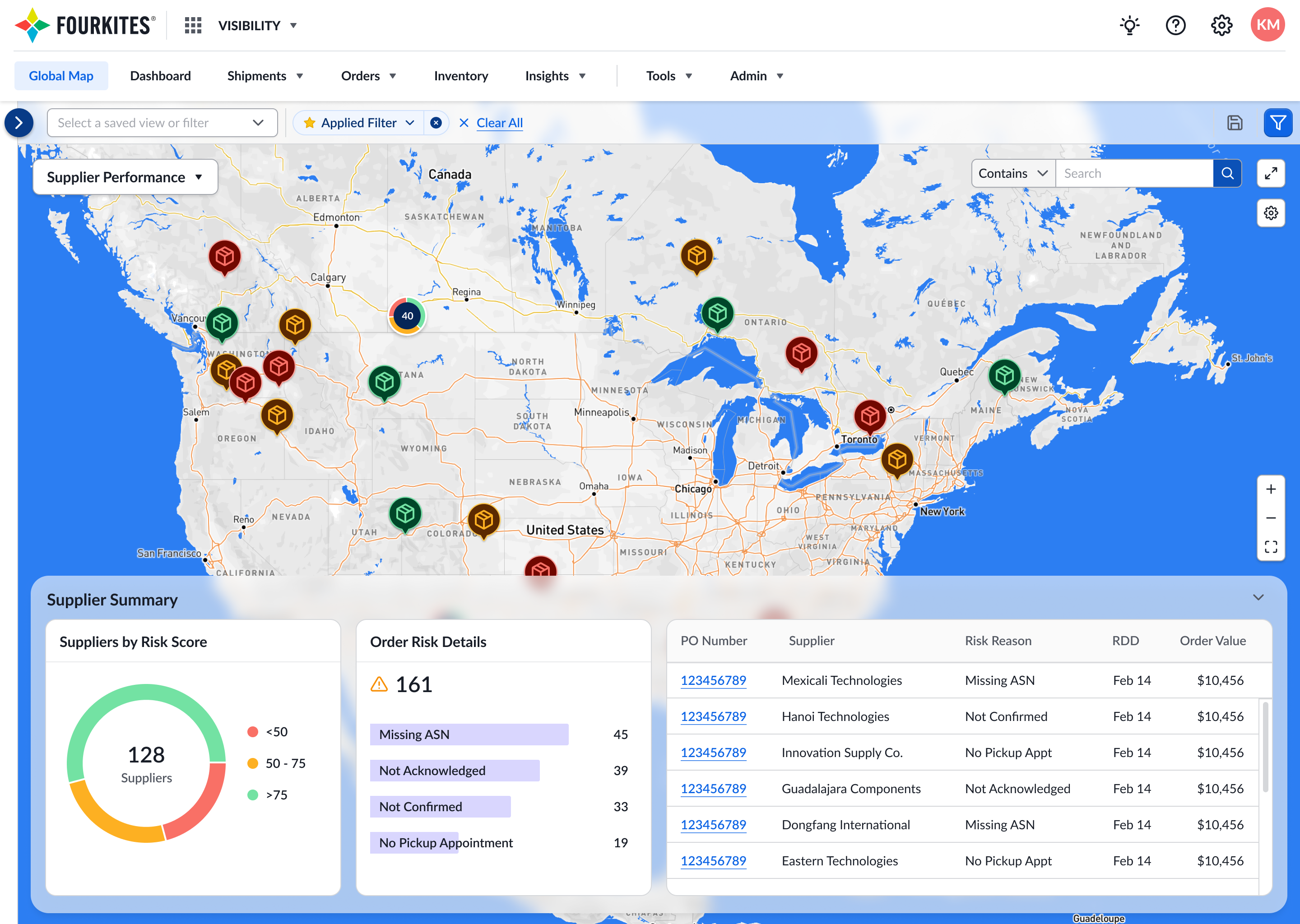Expand map to fullscreen with arrows icon
This screenshot has width=1300, height=924.
[x=1270, y=174]
